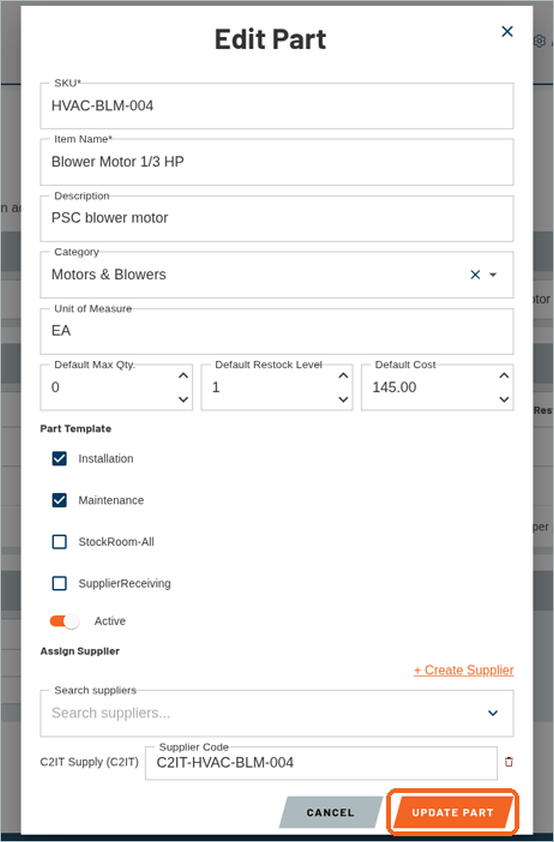Click the Description field
Viewport: 554px width, 842px height.
277,219
